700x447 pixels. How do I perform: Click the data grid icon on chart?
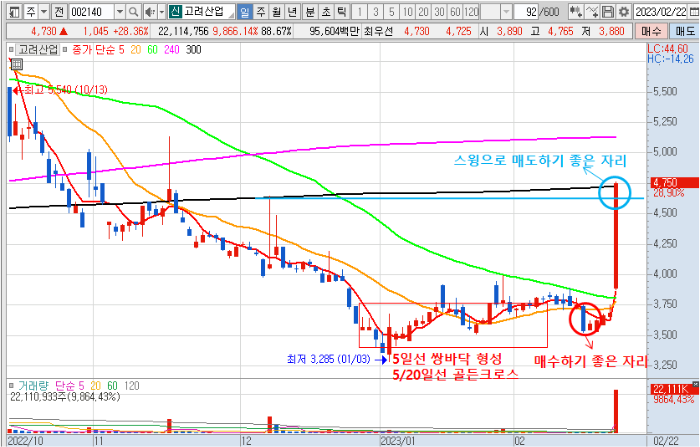point(17,64)
